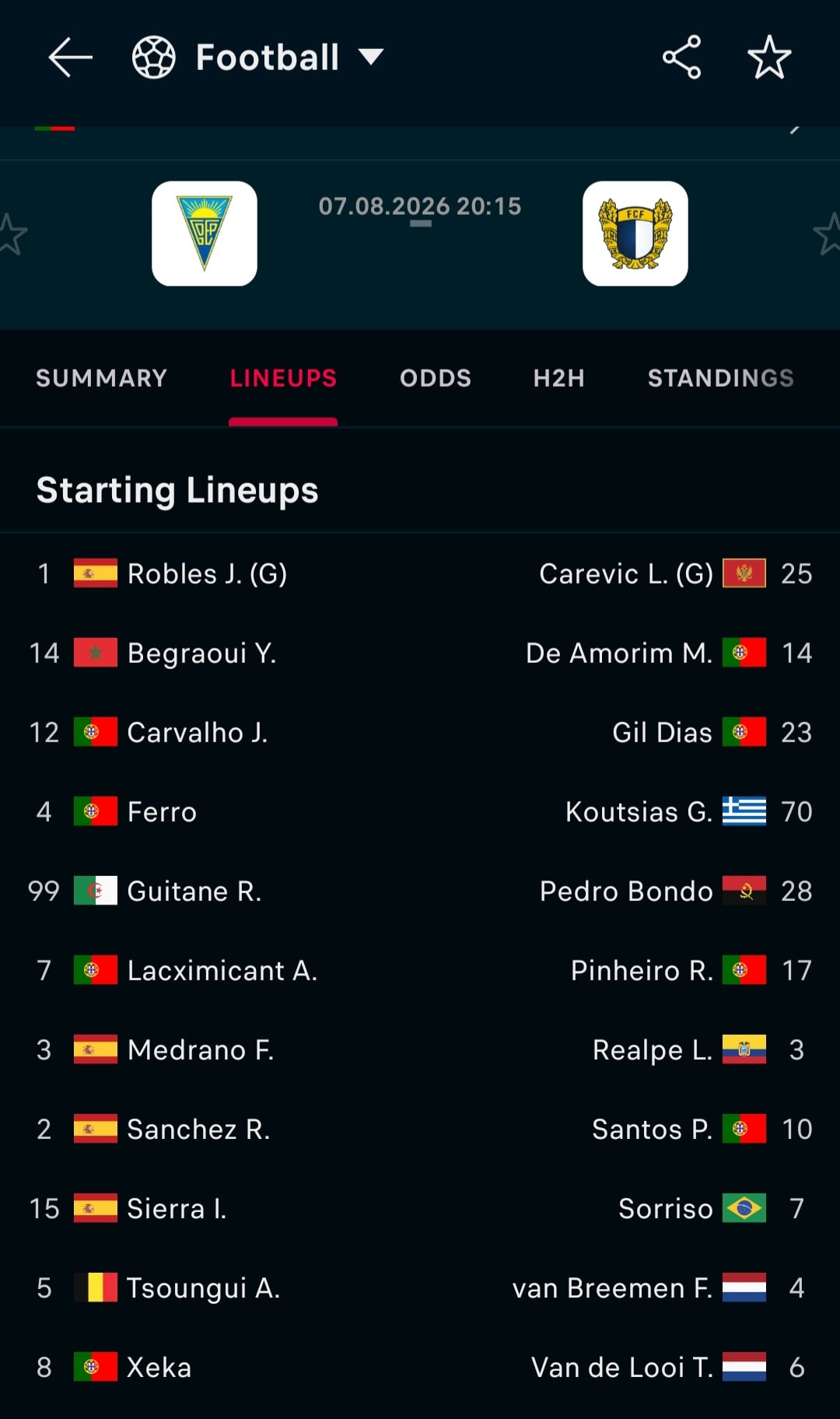Open the Football sport selector label
This screenshot has height=1419, width=840.
(268, 57)
